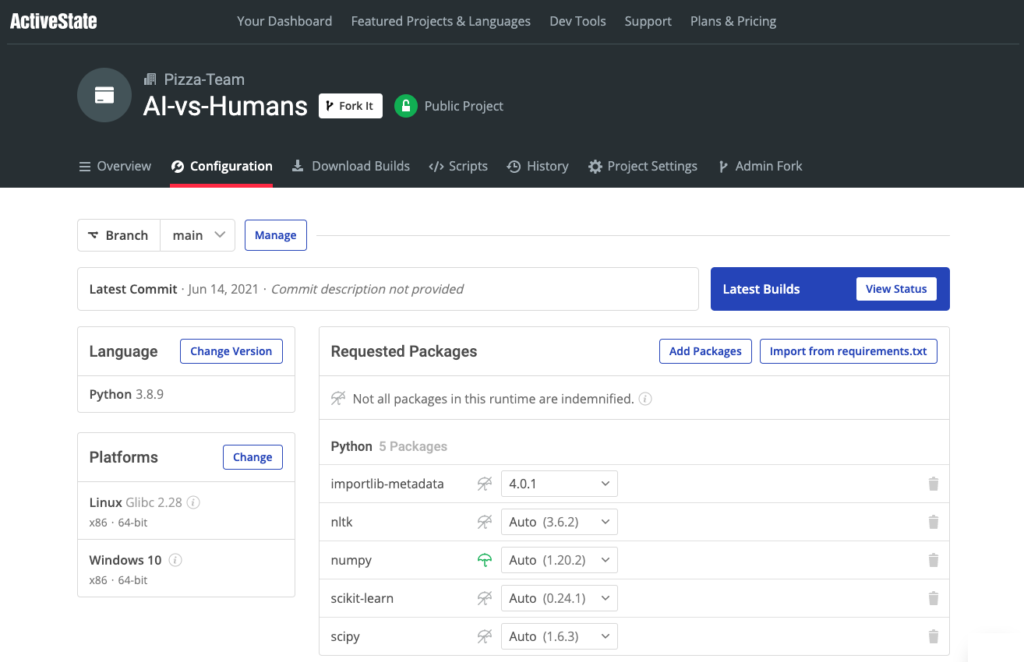
Task: Select the Configuration tab
Action: (x=221, y=166)
